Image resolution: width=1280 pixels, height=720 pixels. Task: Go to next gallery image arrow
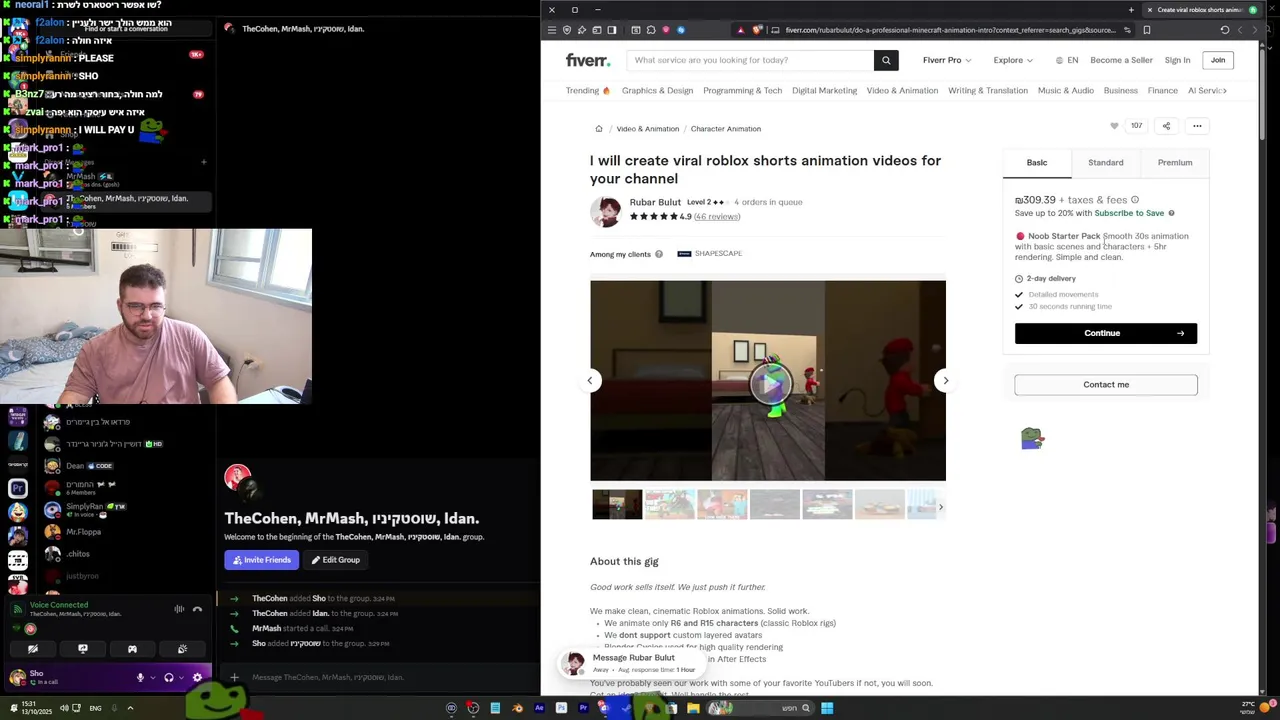point(945,380)
